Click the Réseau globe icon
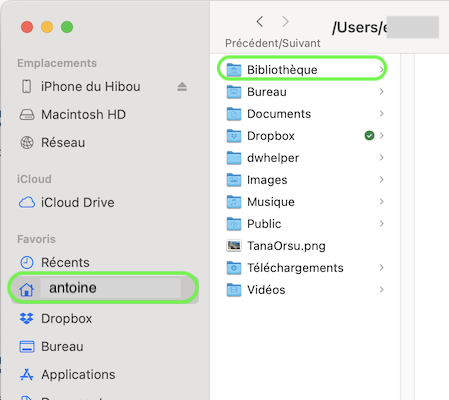Image resolution: width=449 pixels, height=400 pixels. click(x=27, y=142)
